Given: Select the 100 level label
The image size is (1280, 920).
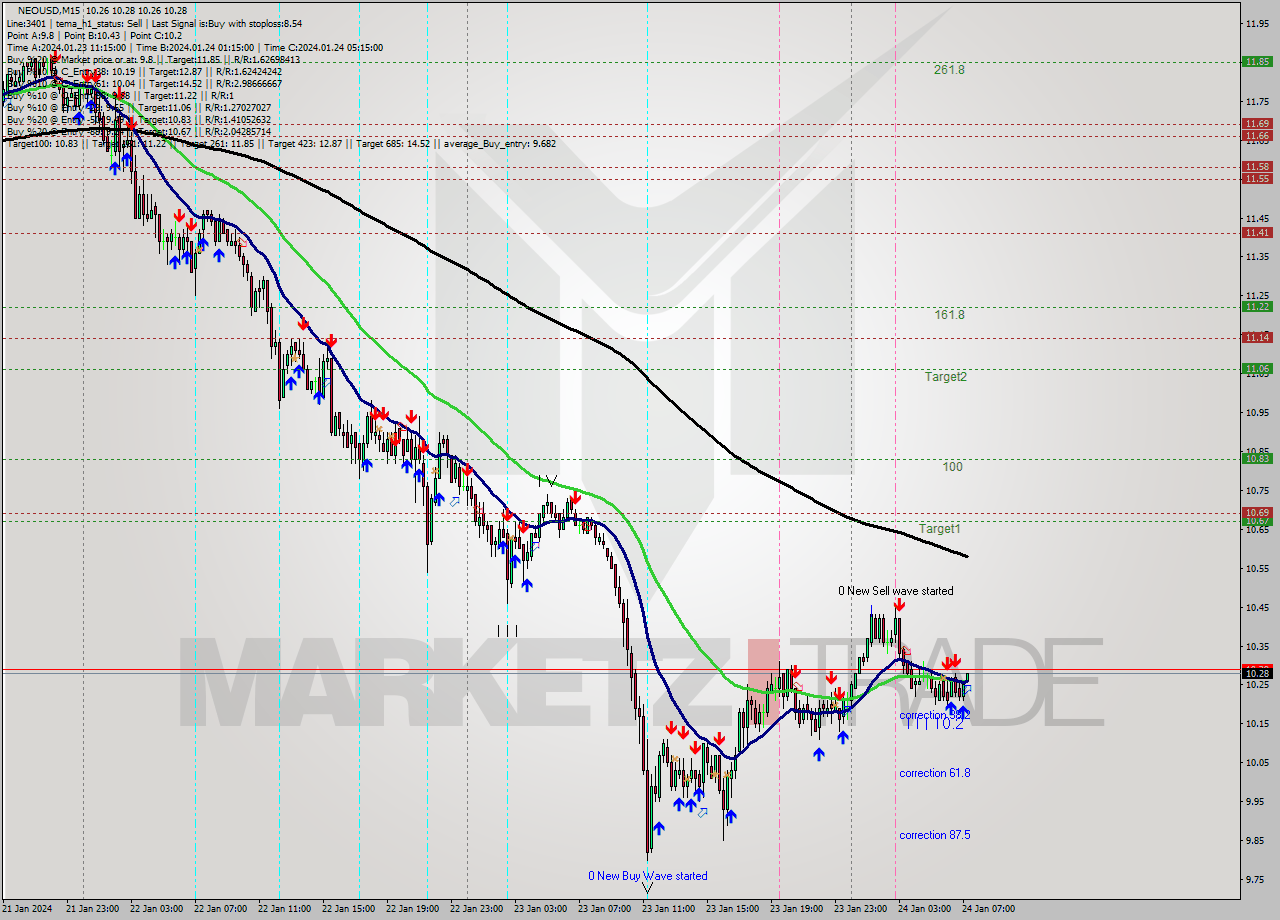Looking at the screenshot, I should (952, 467).
